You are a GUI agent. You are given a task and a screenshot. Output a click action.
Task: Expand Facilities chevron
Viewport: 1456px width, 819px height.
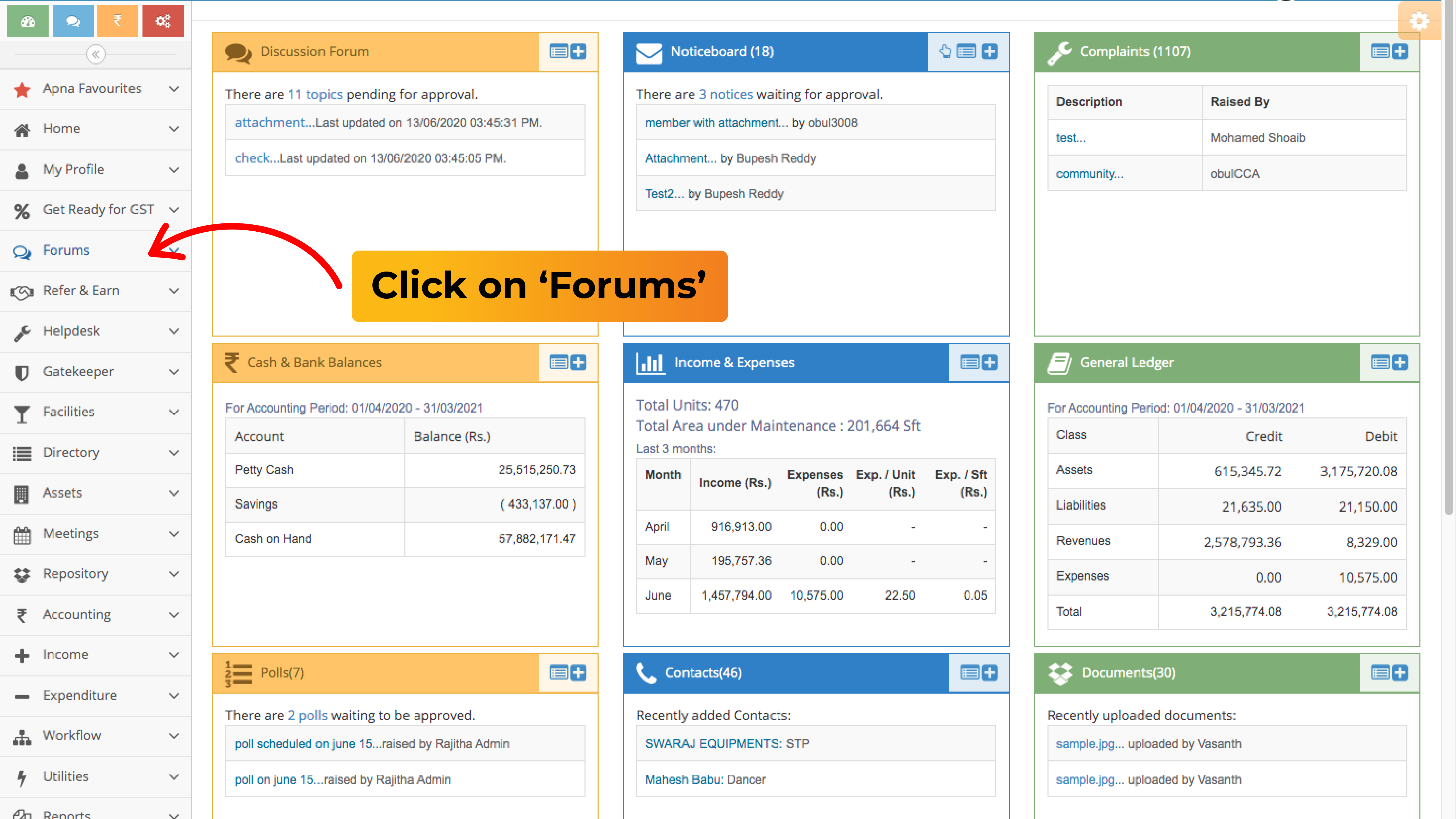click(174, 412)
